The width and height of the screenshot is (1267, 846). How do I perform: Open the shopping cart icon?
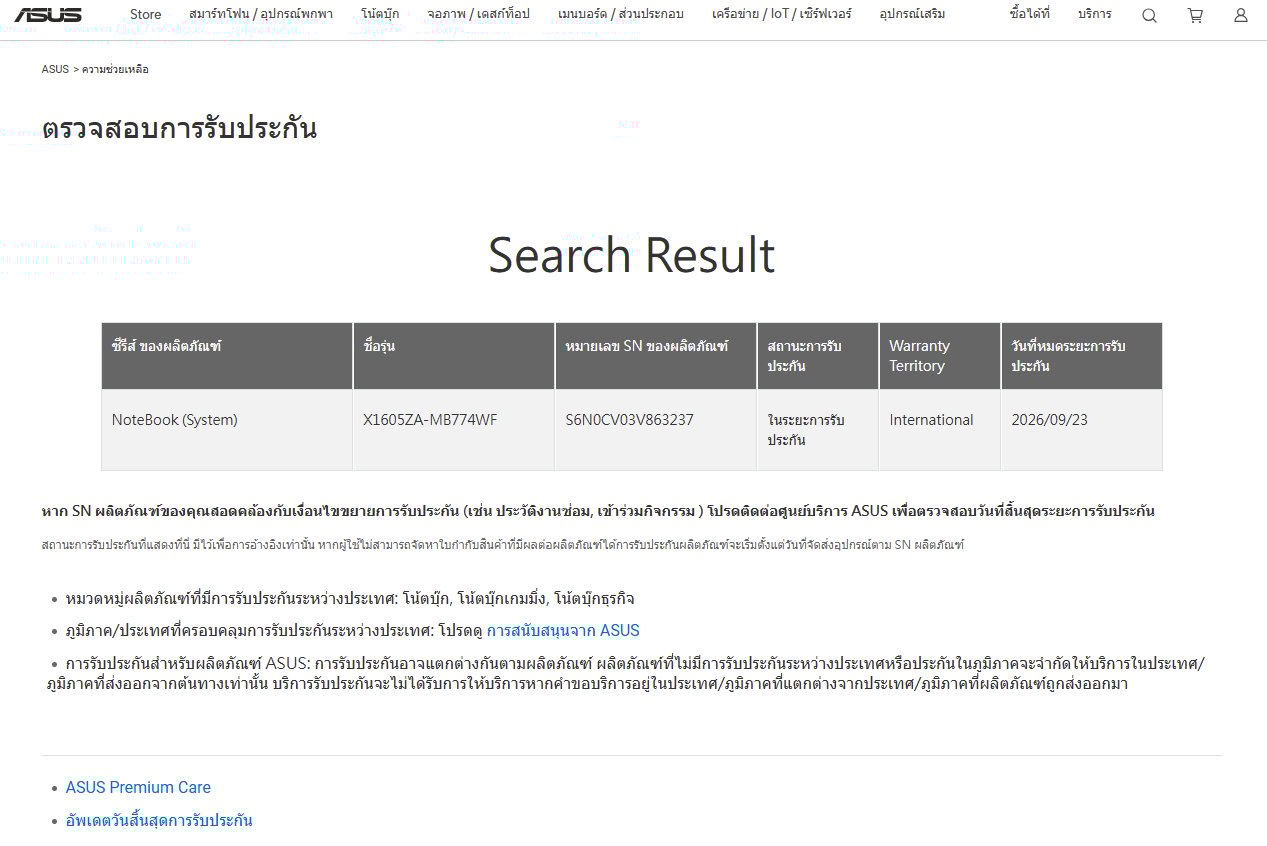(x=1195, y=15)
